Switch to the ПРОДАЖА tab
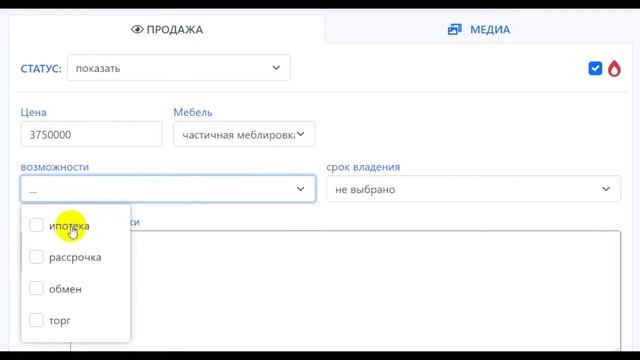 click(x=167, y=29)
